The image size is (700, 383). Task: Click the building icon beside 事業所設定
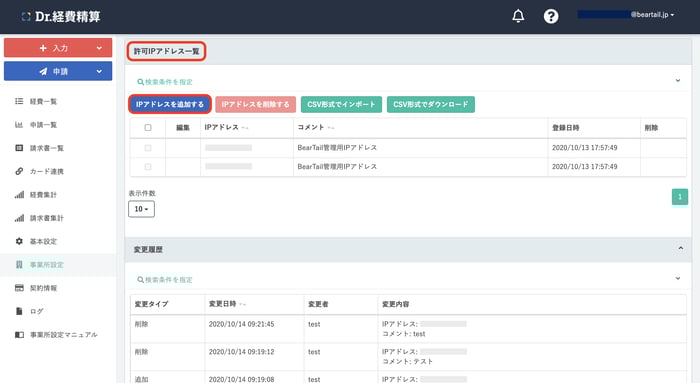click(x=19, y=264)
